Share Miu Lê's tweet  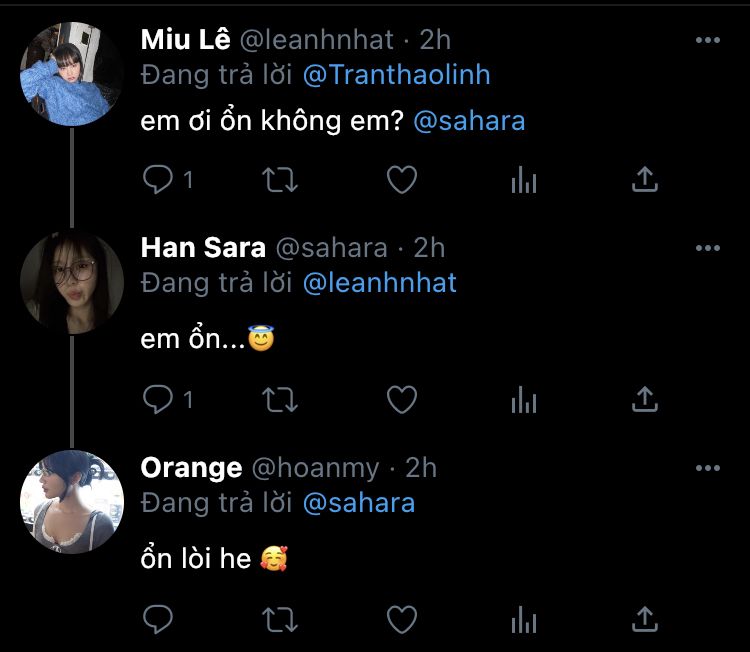(x=646, y=180)
